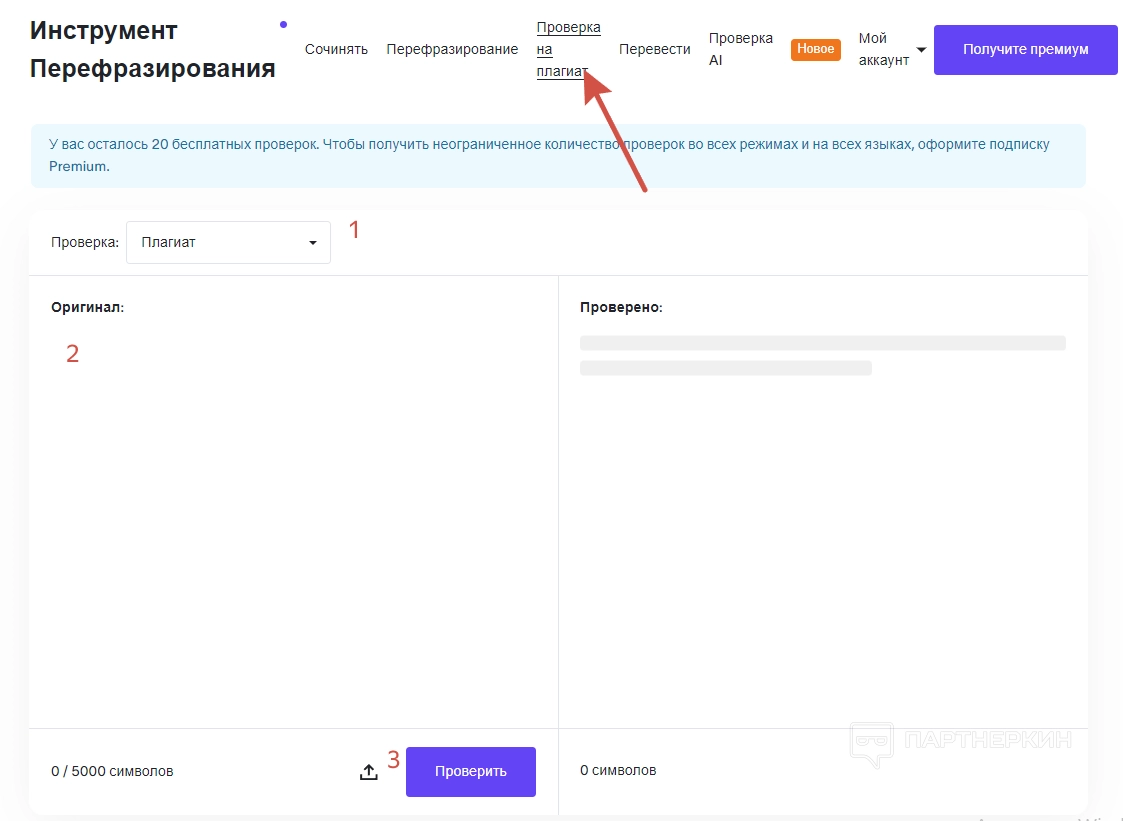The height and width of the screenshot is (821, 1123).
Task: Open the Сочинять menu item
Action: [x=336, y=49]
